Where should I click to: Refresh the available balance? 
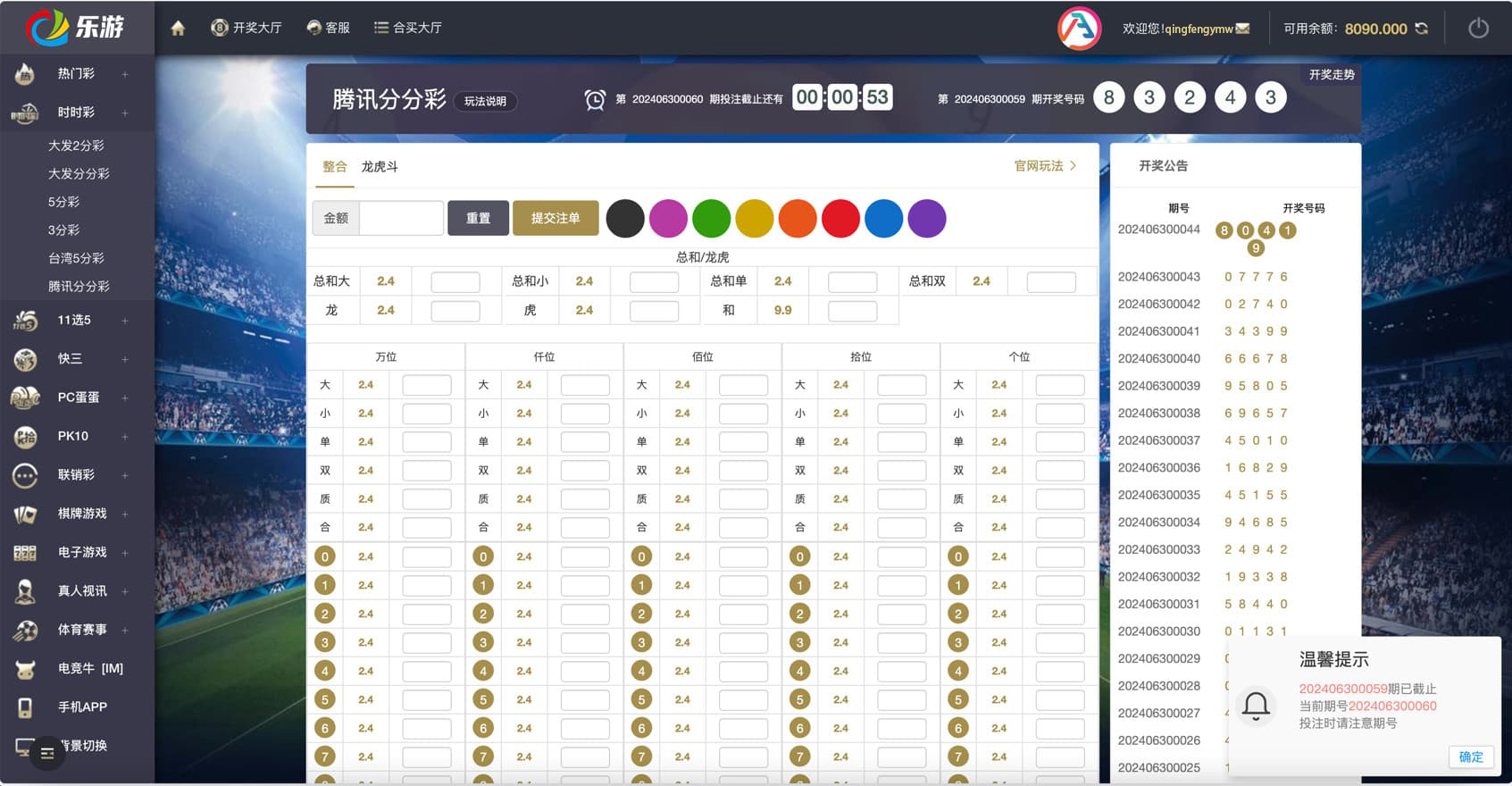coord(1422,29)
